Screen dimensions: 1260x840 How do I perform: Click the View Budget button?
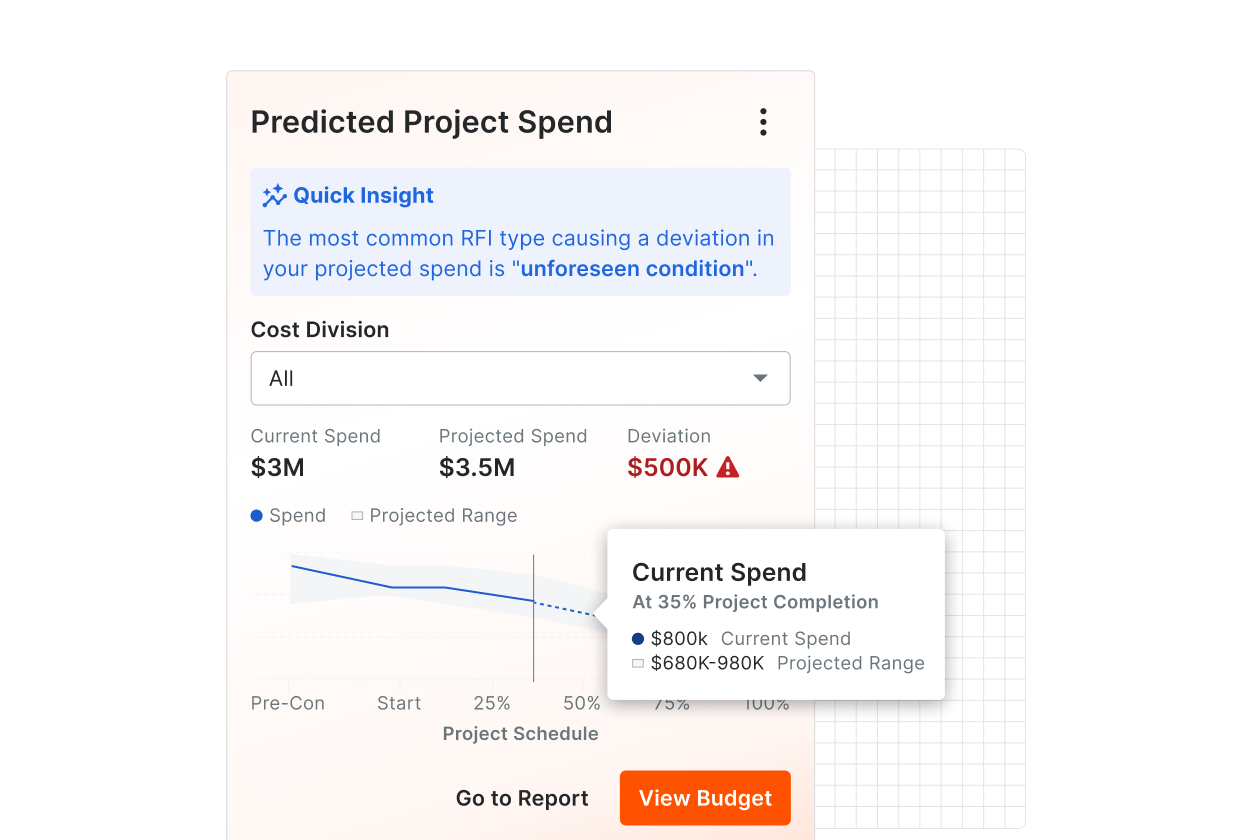click(x=705, y=797)
